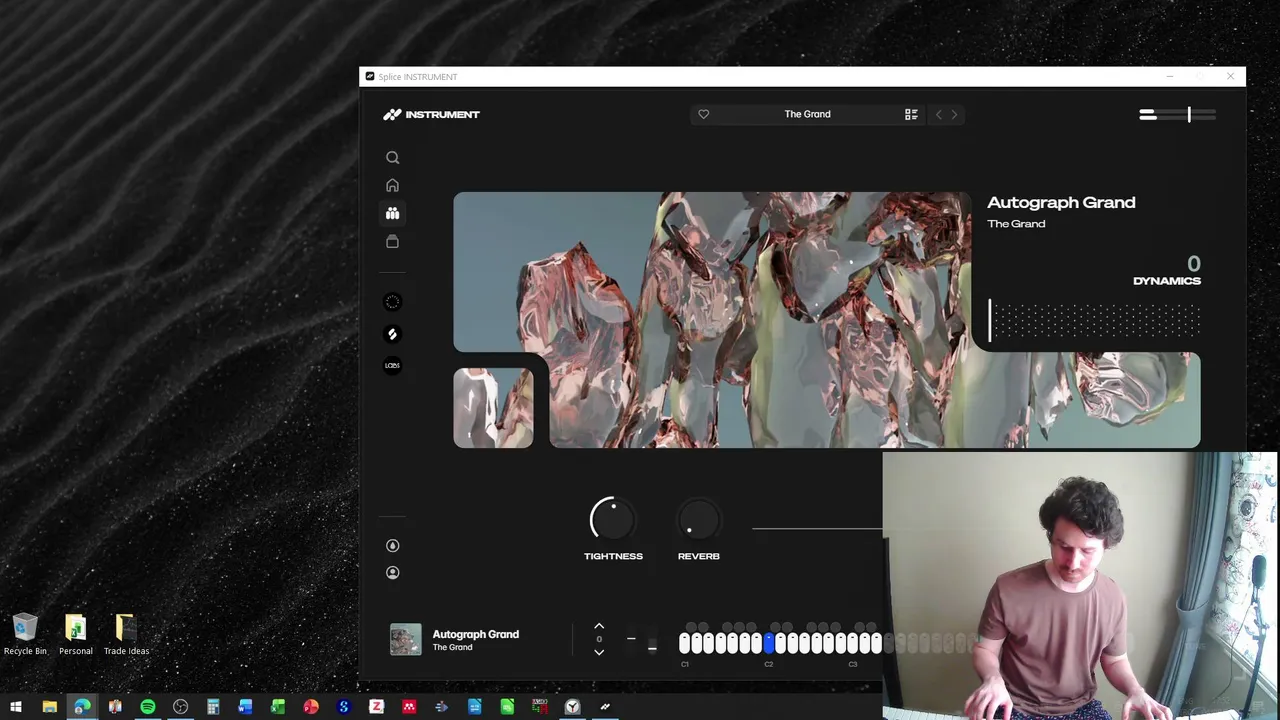Open Spotify from the taskbar
The image size is (1280, 720).
147,707
